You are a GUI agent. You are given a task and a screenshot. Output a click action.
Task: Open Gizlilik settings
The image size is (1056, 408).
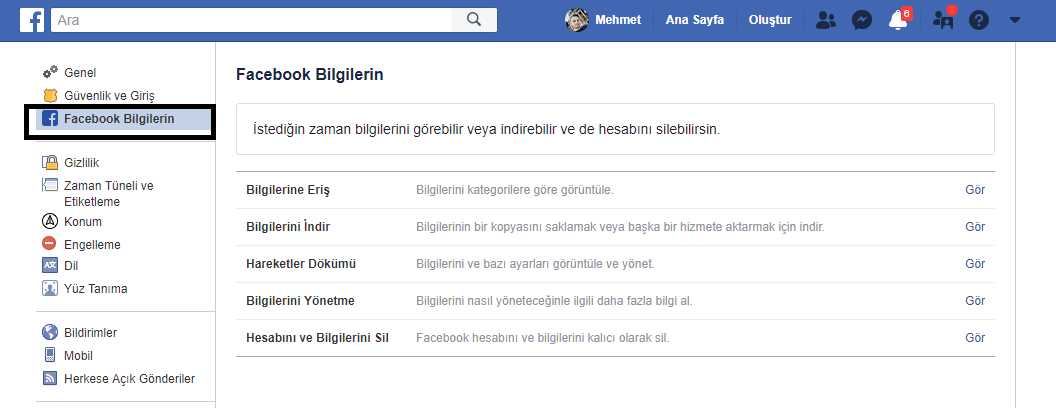(x=82, y=162)
